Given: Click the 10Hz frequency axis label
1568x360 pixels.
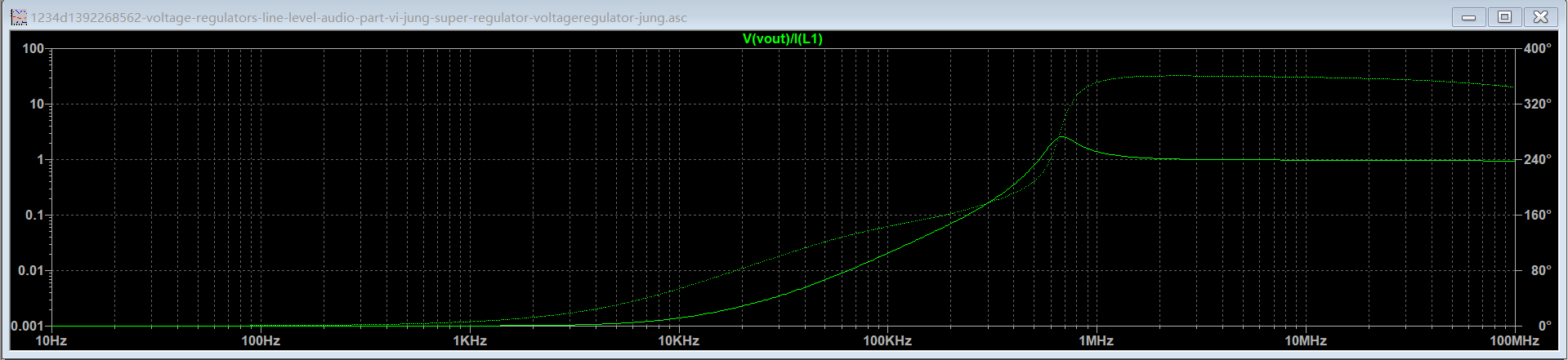Looking at the screenshot, I should point(51,340).
